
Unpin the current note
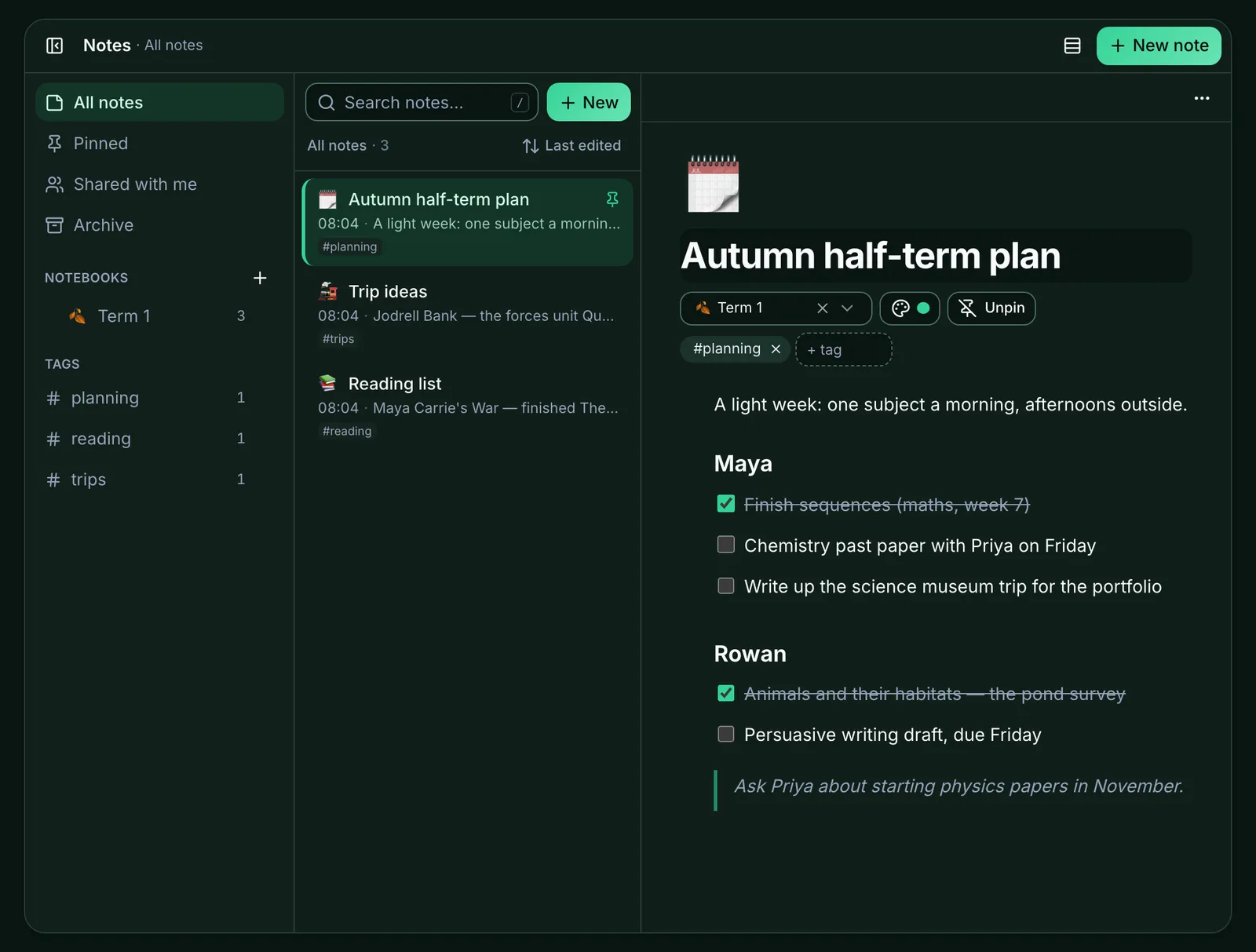click(x=991, y=308)
